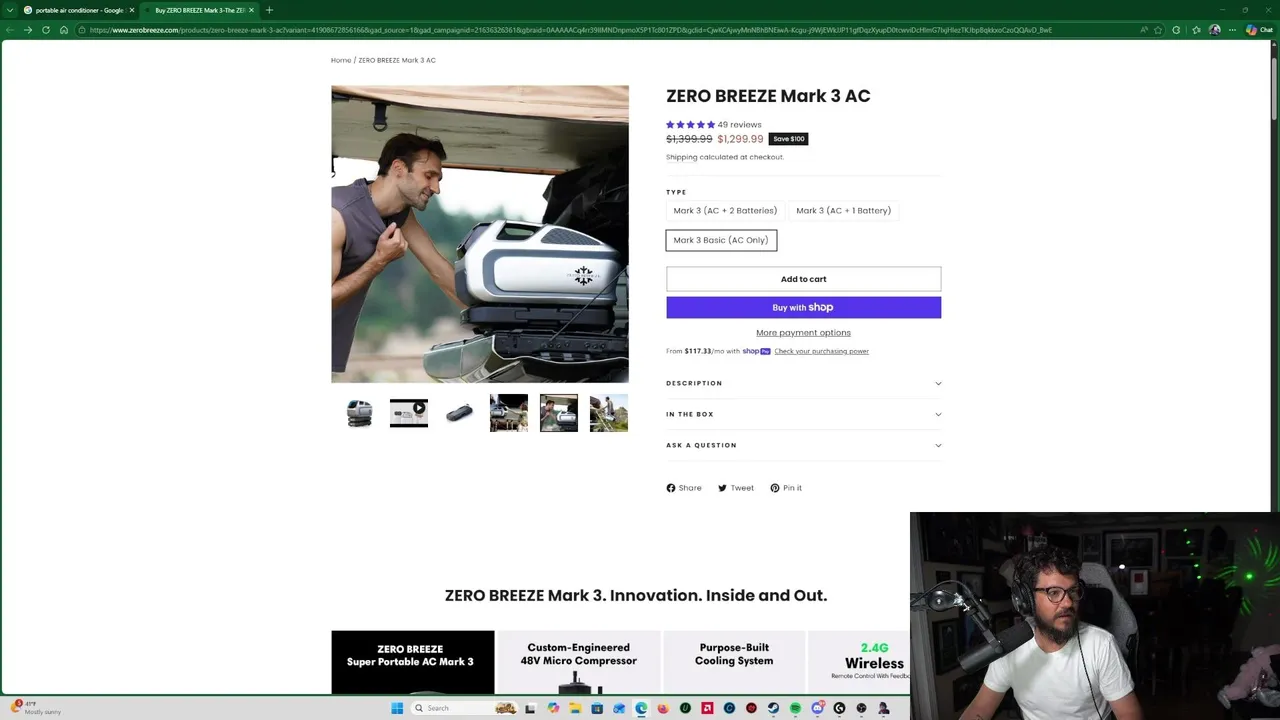Open browser extensions icon
1280x720 pixels.
[1176, 30]
